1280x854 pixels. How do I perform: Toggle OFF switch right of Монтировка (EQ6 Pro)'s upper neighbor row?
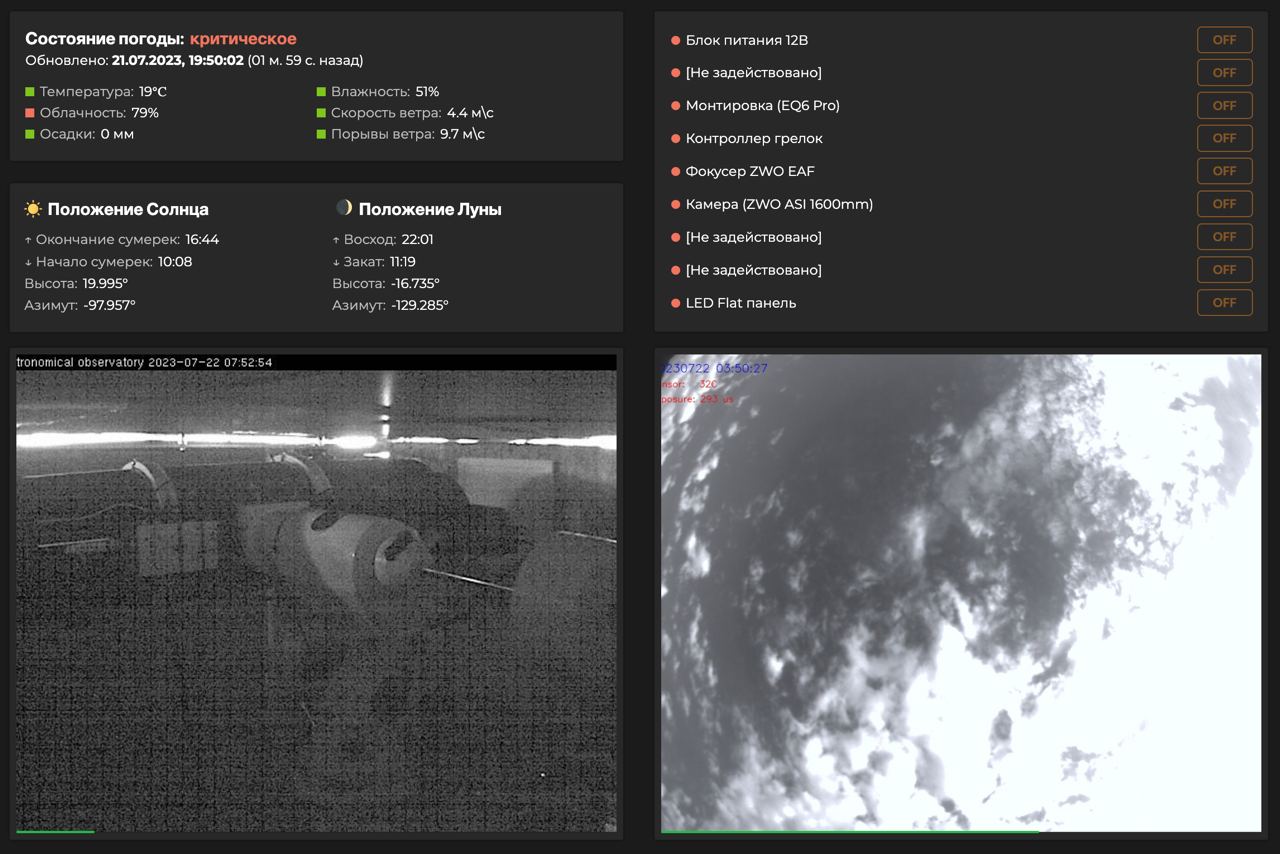pyautogui.click(x=1224, y=73)
